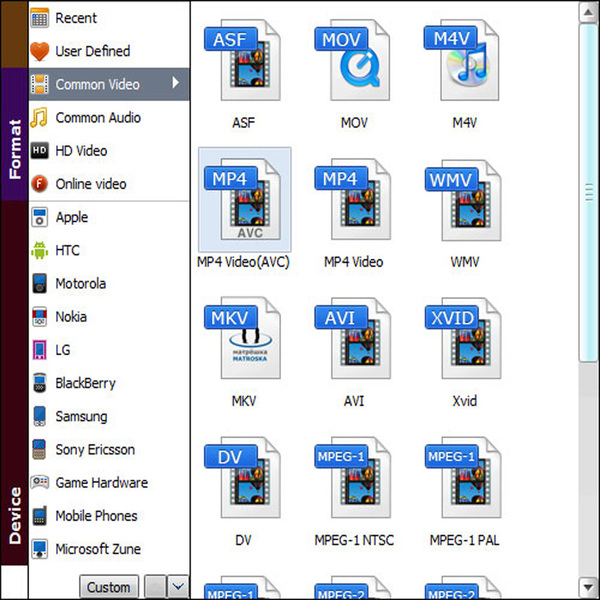Click the HTC Android robot icon
This screenshot has width=600, height=600.
point(39,250)
